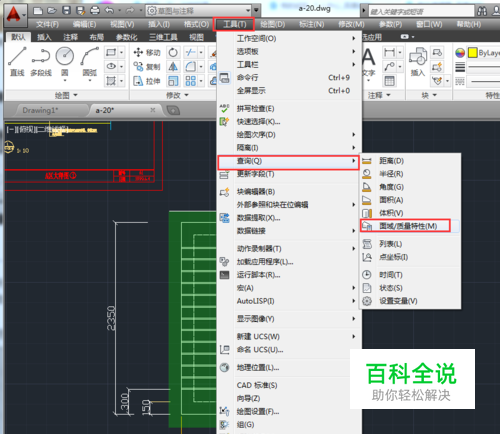
Task: Click the Undo arrow icon
Action: coord(109,11)
